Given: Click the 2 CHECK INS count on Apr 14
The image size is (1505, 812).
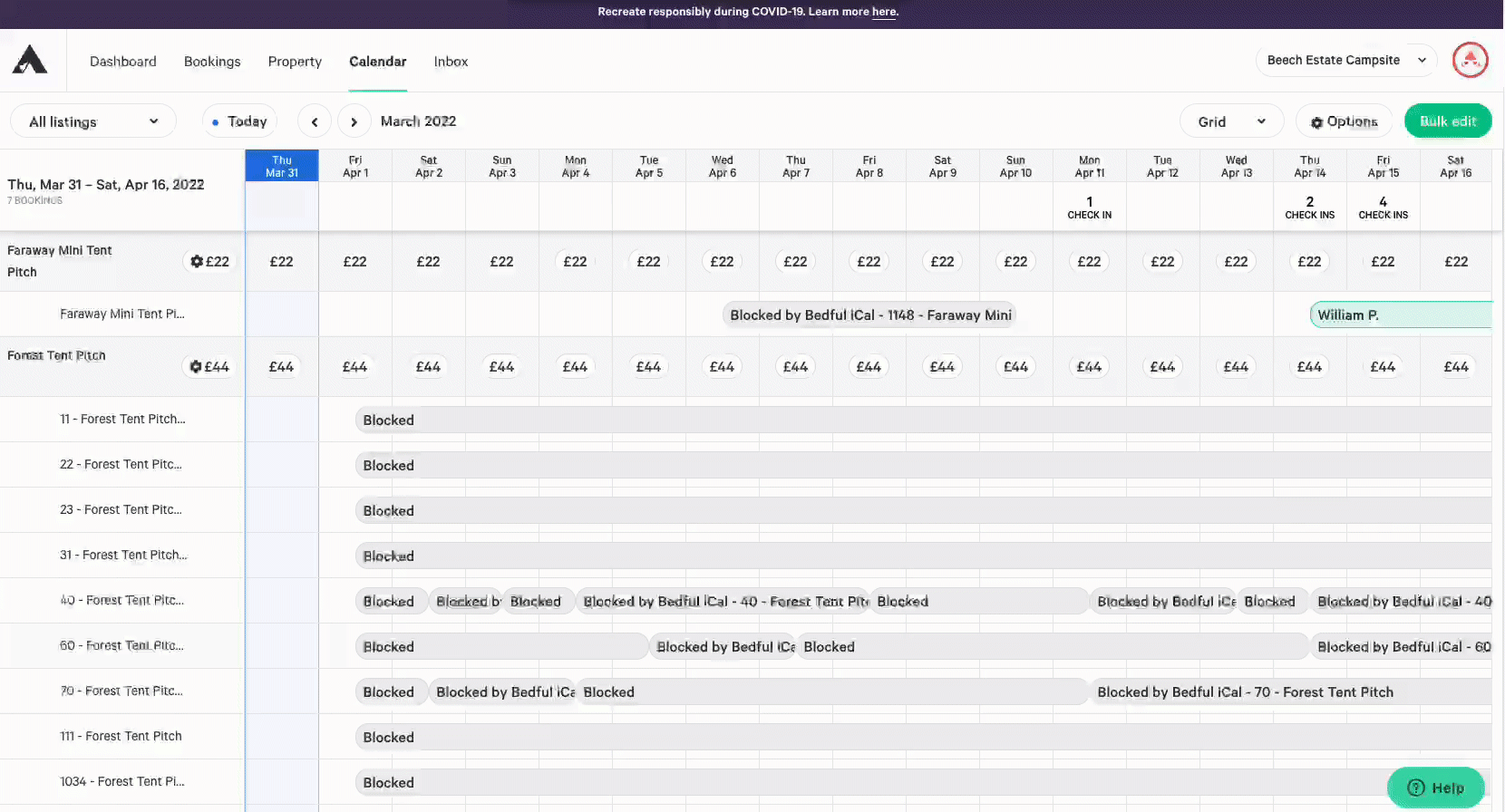Looking at the screenshot, I should click(1310, 208).
